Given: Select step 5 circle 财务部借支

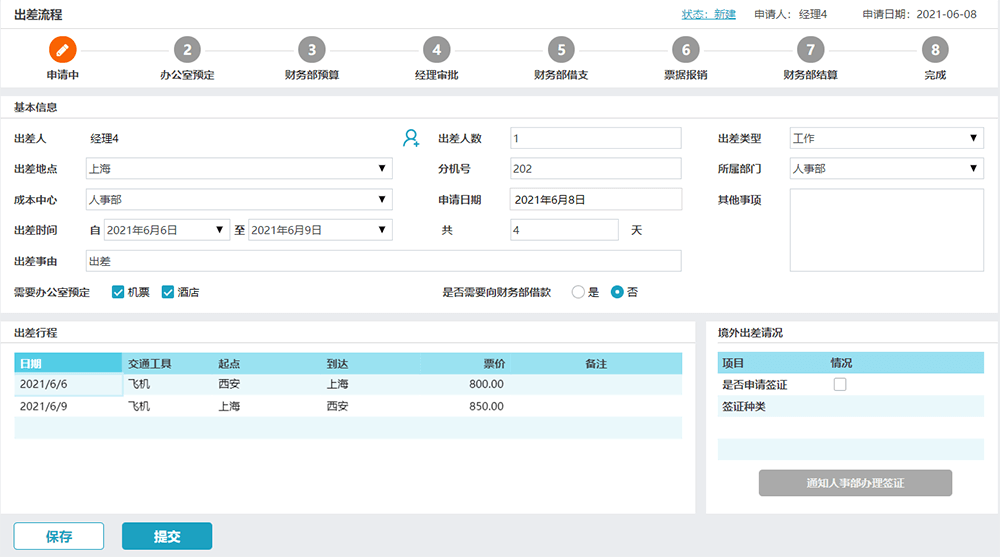Looking at the screenshot, I should point(561,50).
